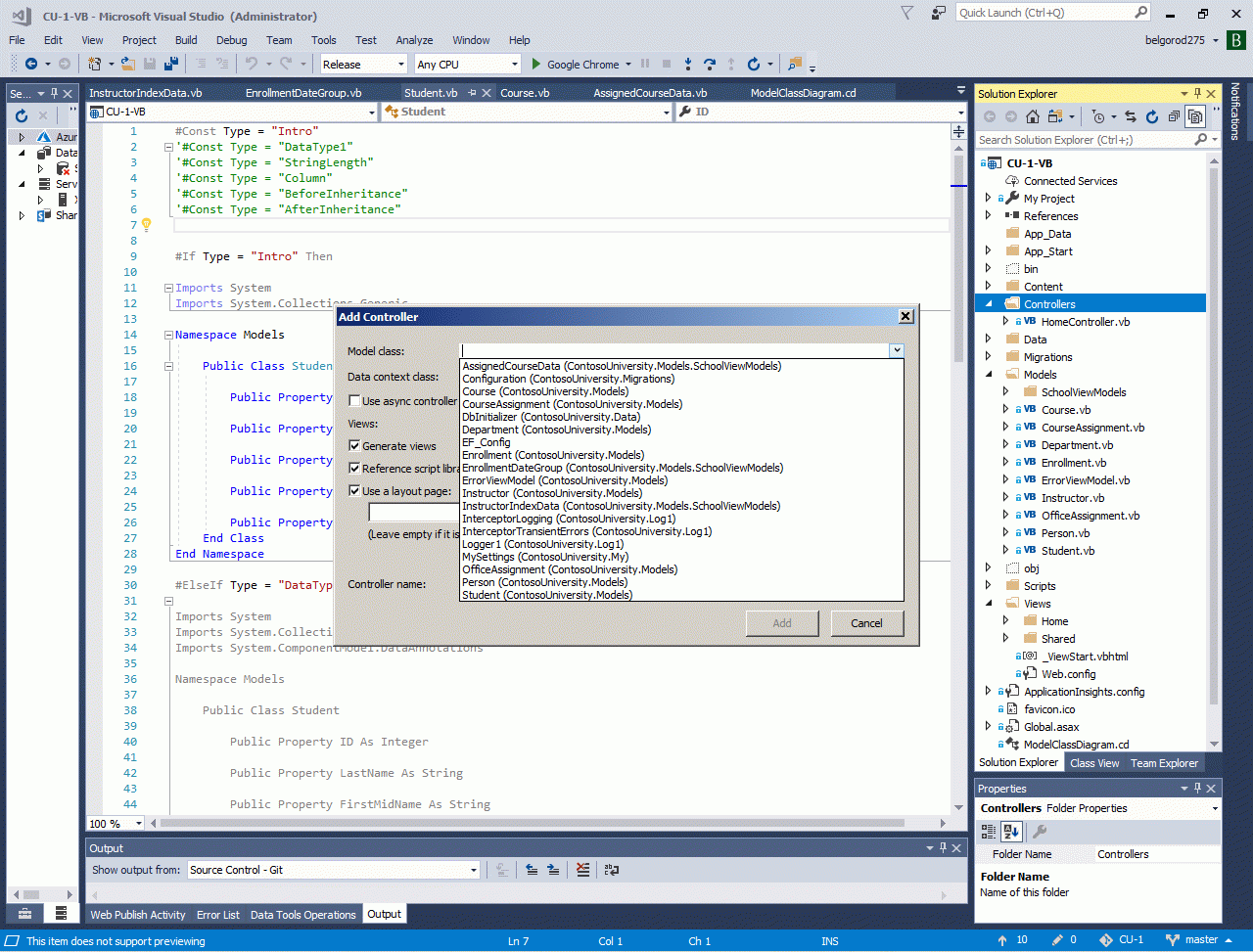Viewport: 1253px width, 952px height.
Task: Open the editor zoom 100 % dropdown
Action: pyautogui.click(x=138, y=824)
